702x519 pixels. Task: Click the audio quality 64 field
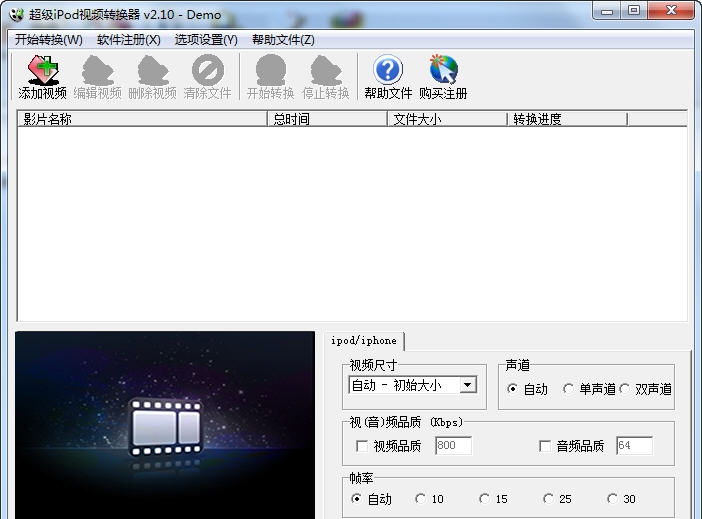(x=634, y=446)
